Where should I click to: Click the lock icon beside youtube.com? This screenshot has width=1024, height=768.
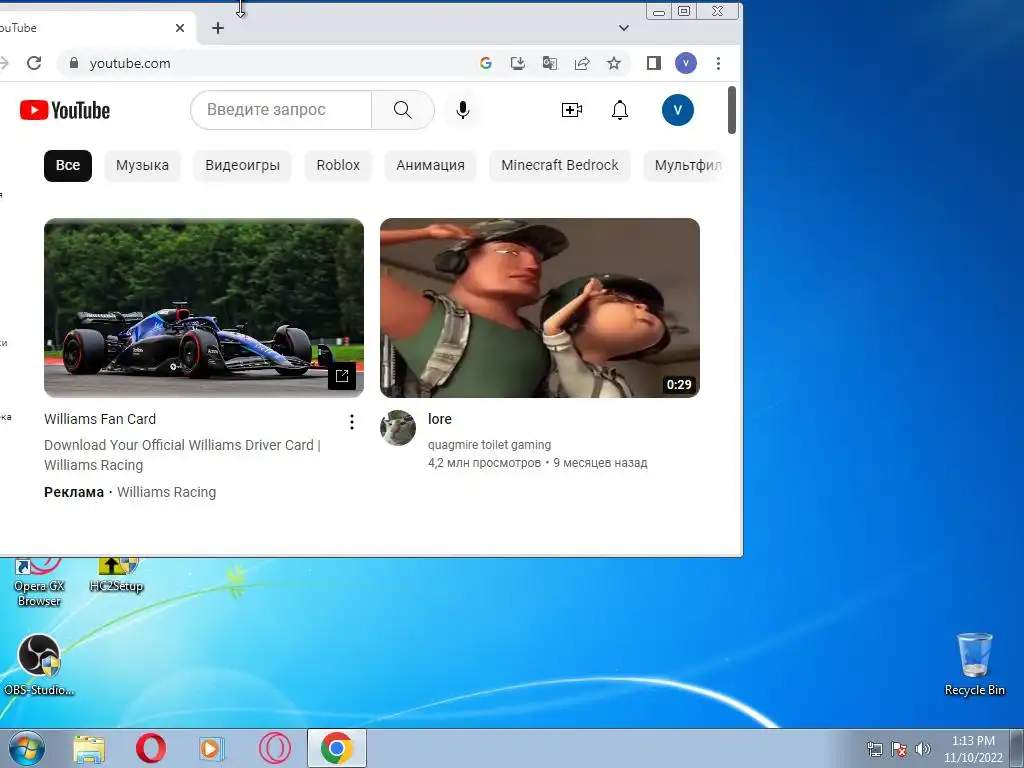click(74, 63)
